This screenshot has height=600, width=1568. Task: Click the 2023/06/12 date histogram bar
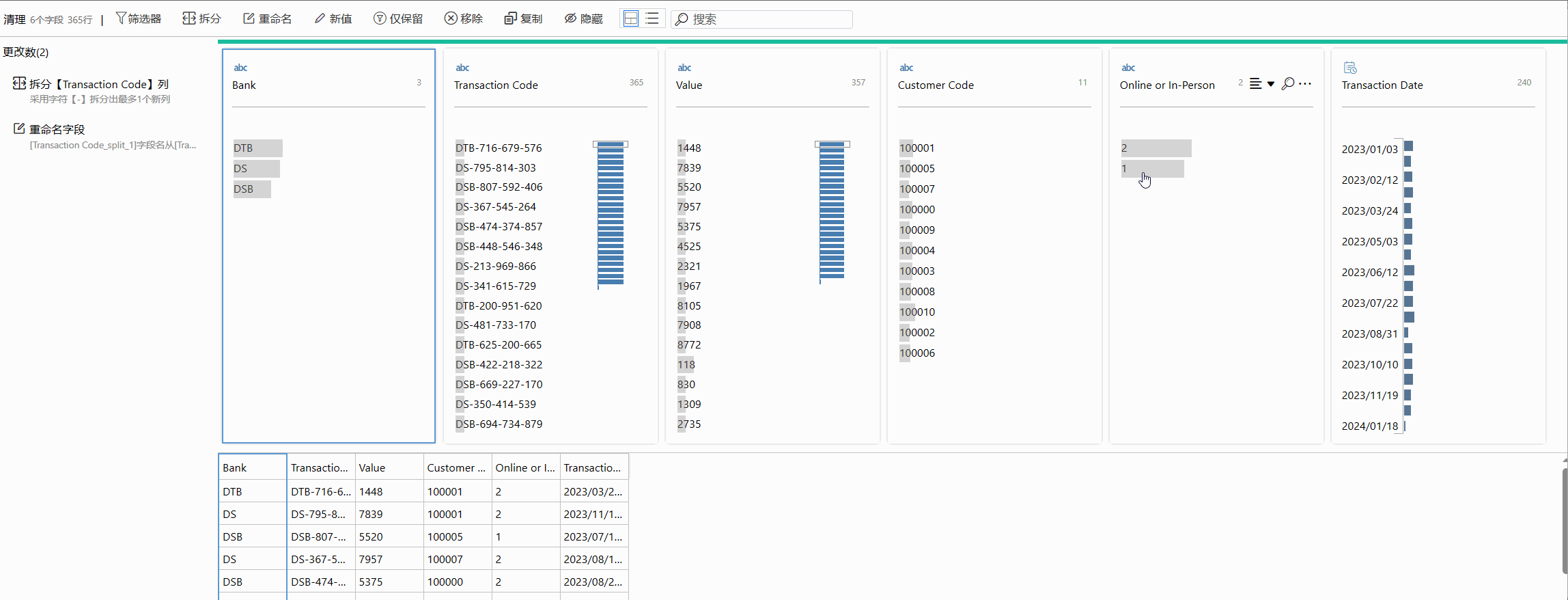pos(1410,271)
